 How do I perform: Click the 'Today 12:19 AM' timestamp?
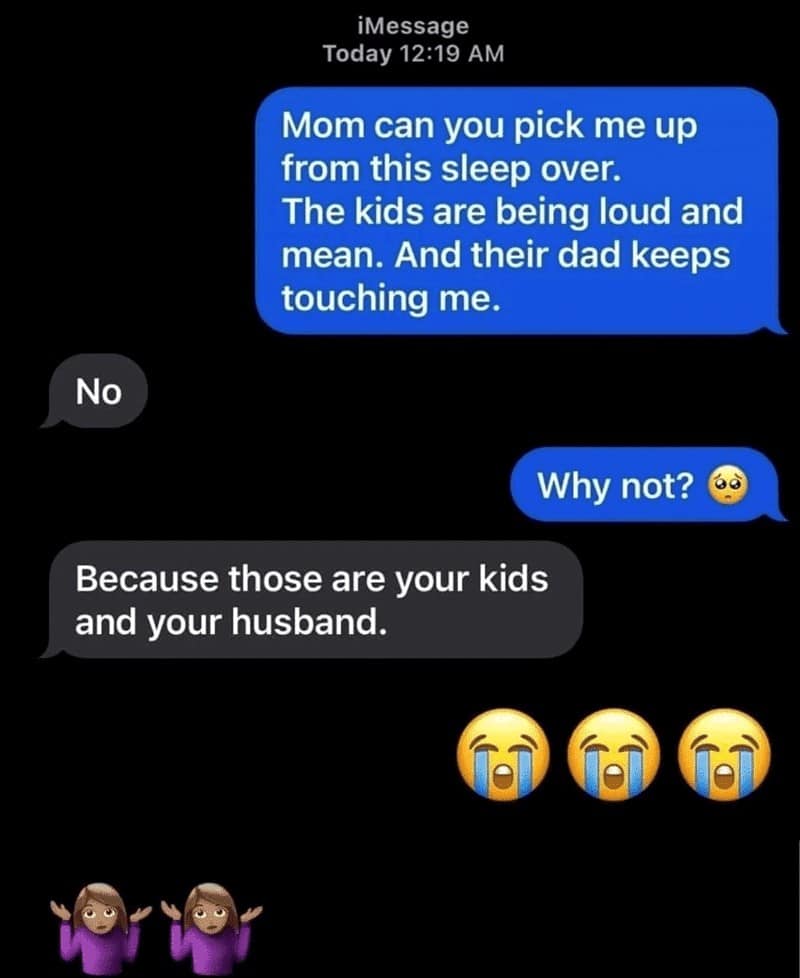pyautogui.click(x=413, y=54)
